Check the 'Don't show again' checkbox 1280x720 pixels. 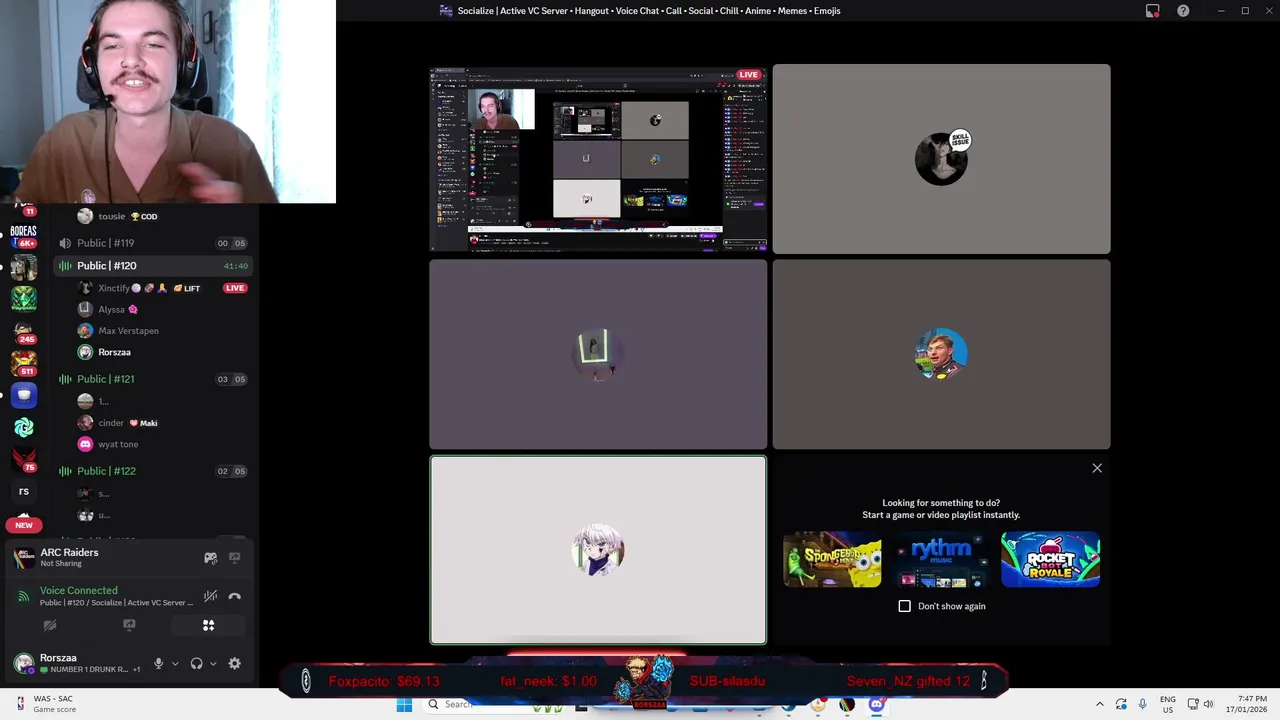(x=905, y=606)
